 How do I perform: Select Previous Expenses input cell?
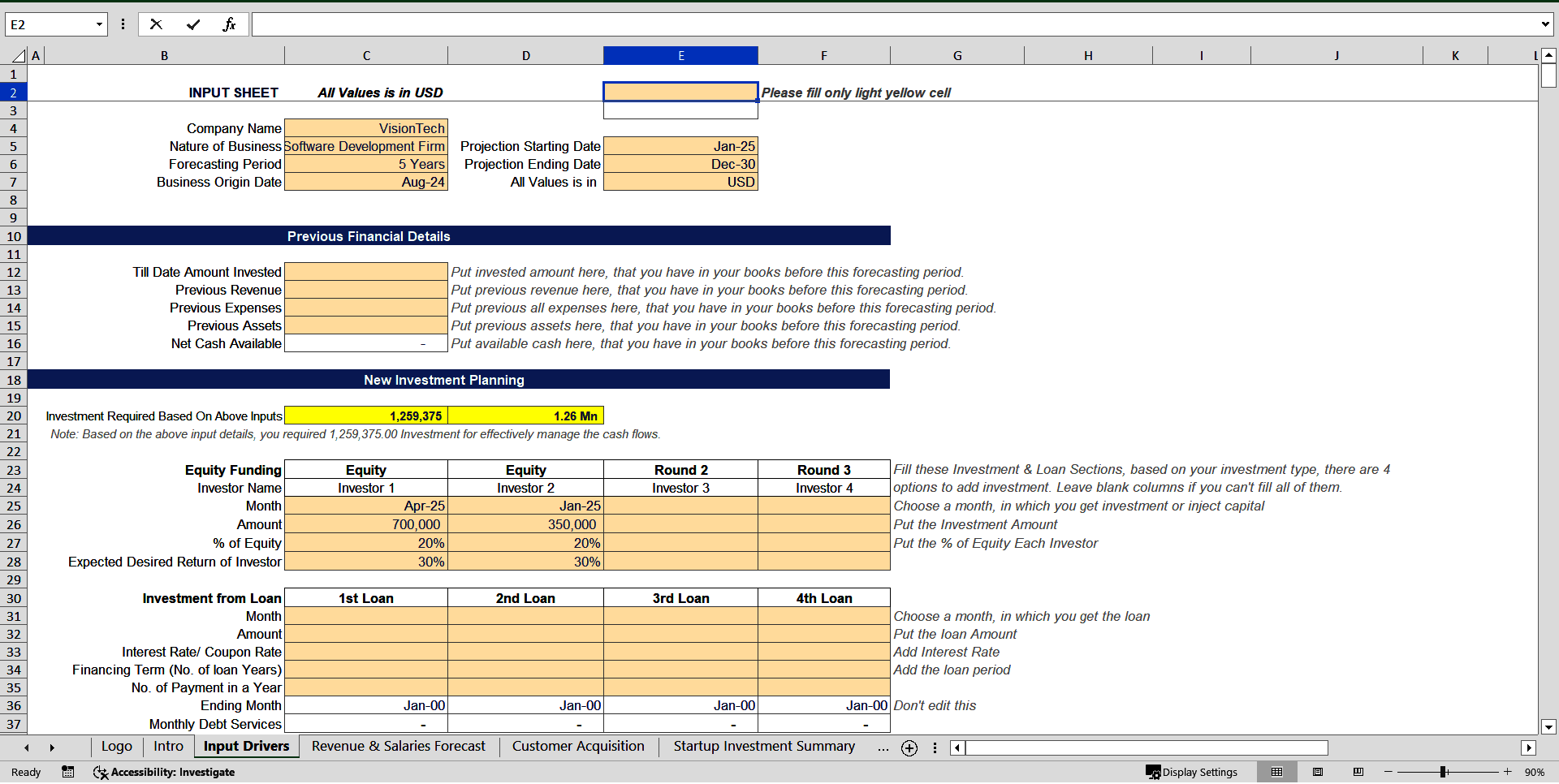tap(366, 308)
